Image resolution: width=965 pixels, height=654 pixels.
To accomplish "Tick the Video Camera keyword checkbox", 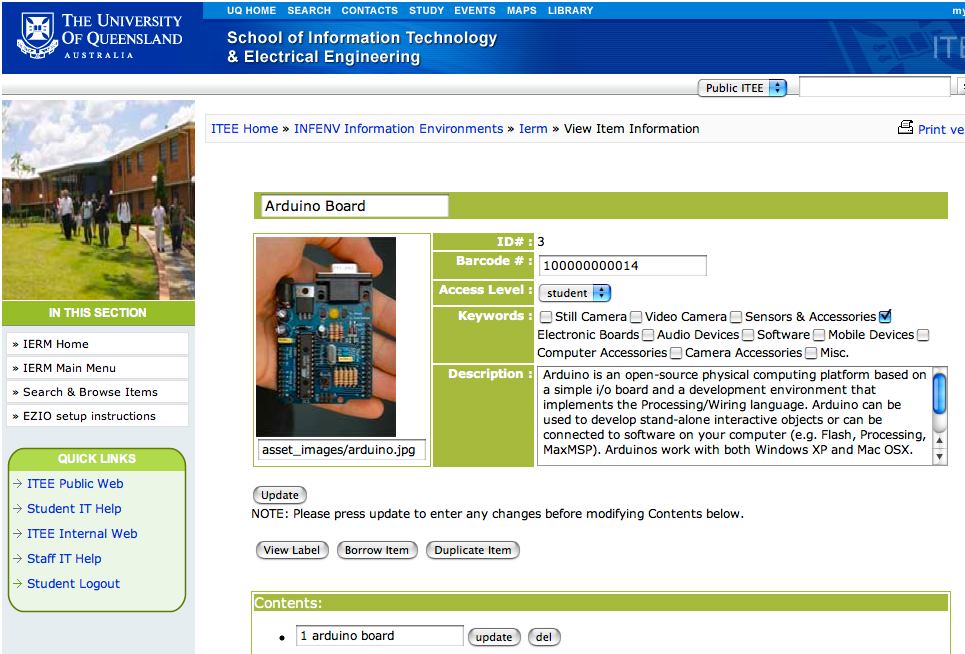I will point(636,317).
